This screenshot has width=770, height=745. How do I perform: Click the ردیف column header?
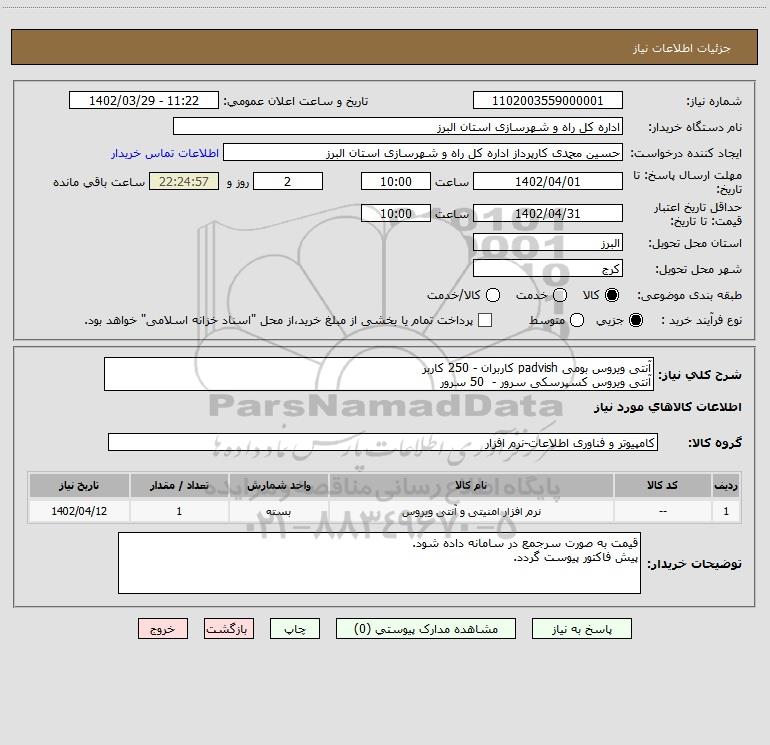point(726,485)
